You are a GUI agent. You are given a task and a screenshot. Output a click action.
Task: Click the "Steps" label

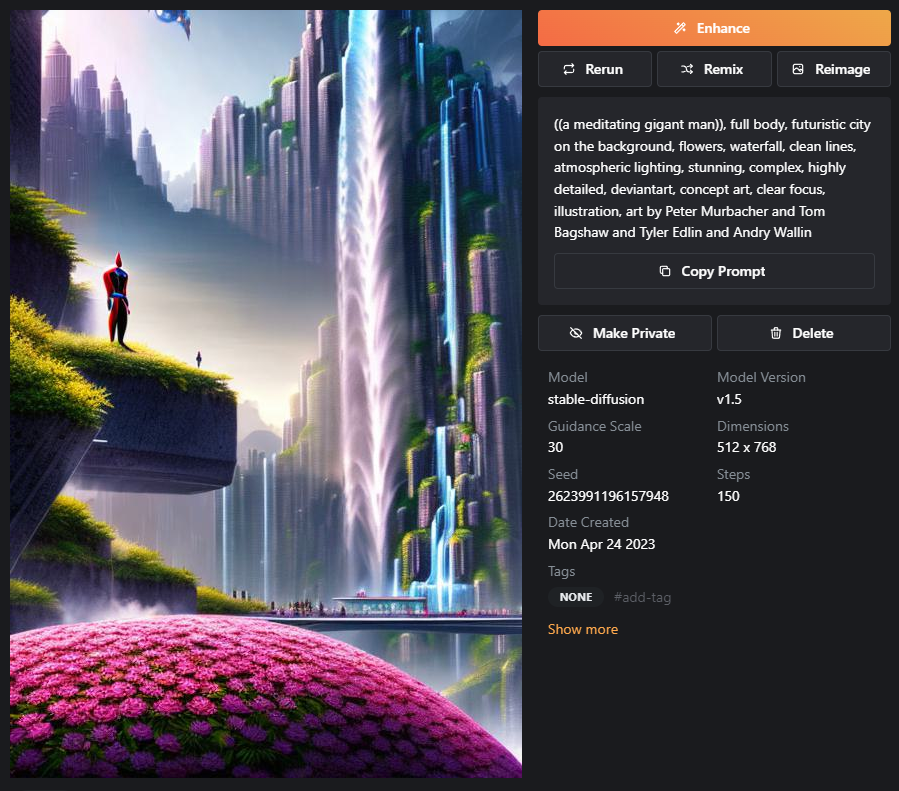pos(733,475)
